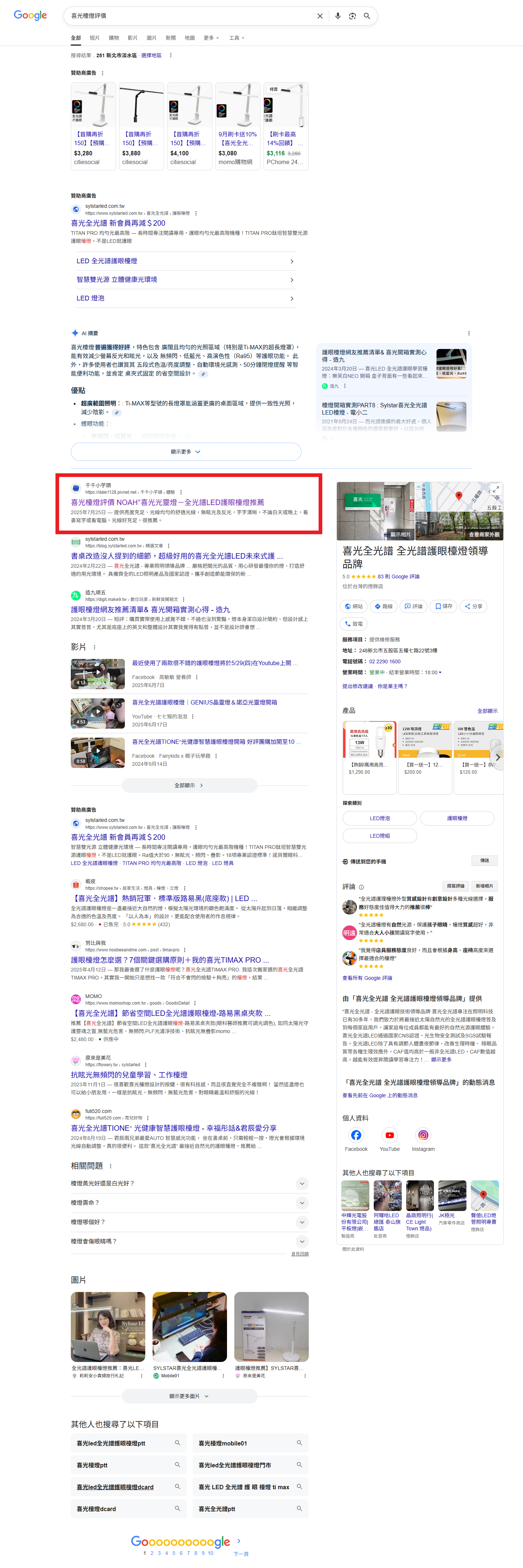523x1568 pixels.
Task: Click the voice search microphone icon
Action: pos(338,16)
